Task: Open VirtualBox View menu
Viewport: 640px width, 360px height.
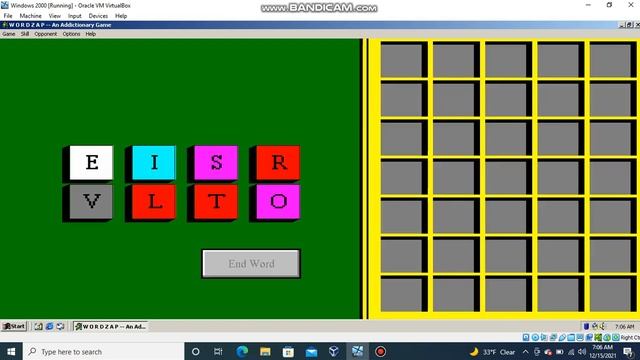Action: tap(55, 16)
